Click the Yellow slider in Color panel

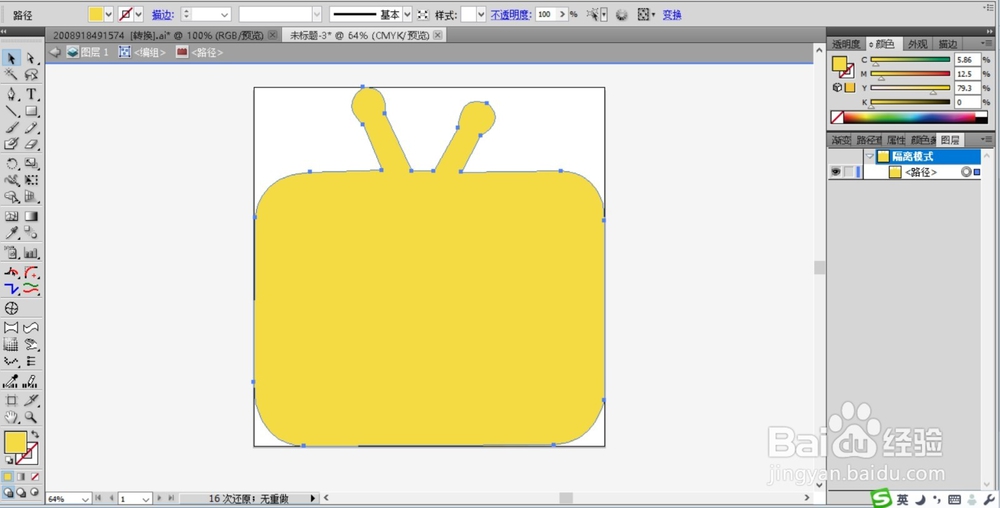910,89
